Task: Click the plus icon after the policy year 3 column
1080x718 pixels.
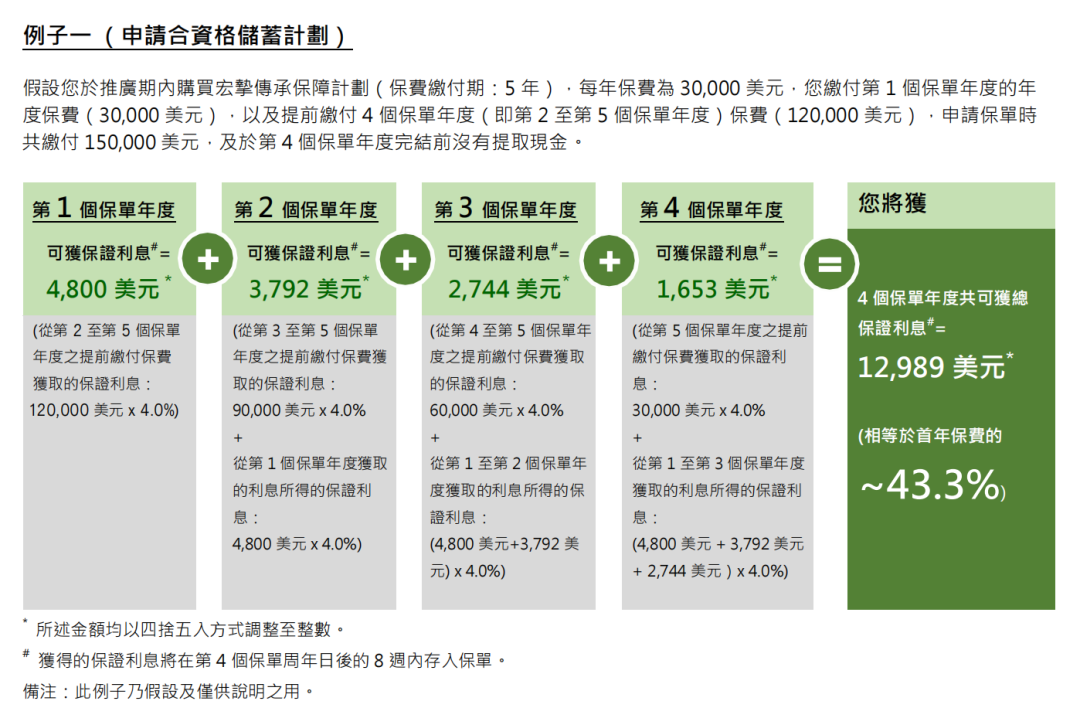Action: 609,261
